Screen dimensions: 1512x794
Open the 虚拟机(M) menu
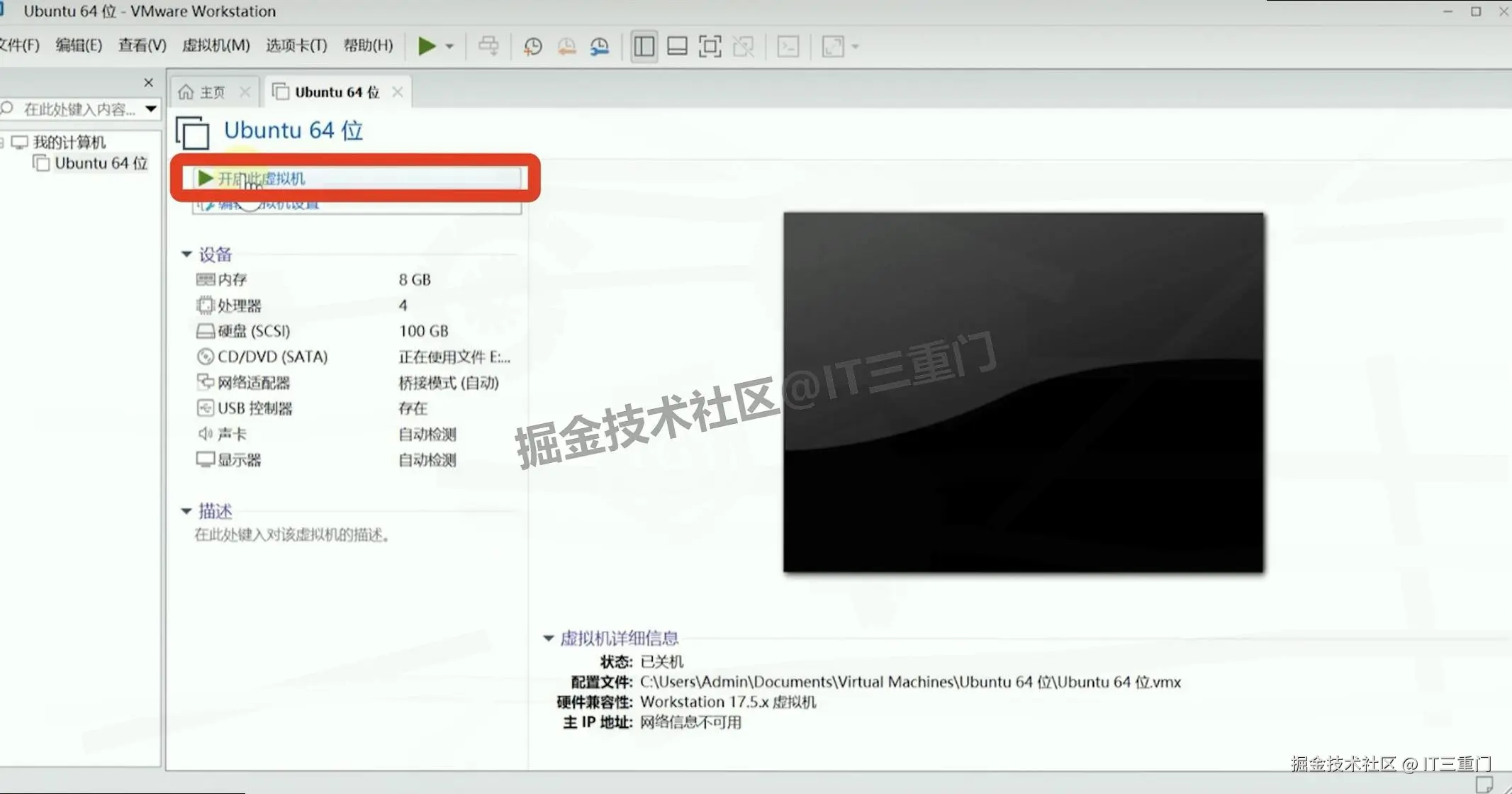[216, 45]
